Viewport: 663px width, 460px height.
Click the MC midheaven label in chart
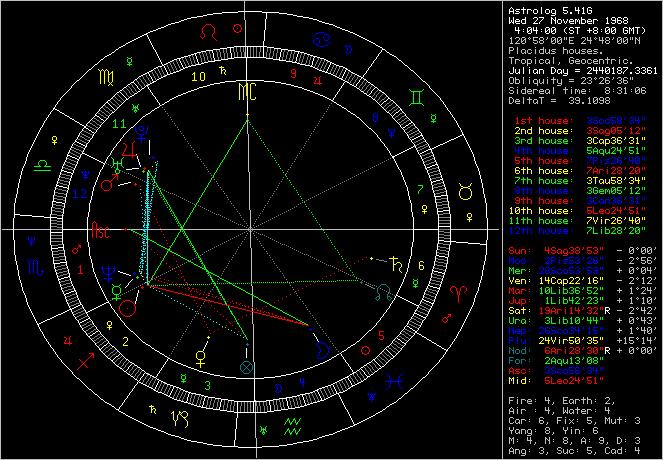tap(246, 93)
